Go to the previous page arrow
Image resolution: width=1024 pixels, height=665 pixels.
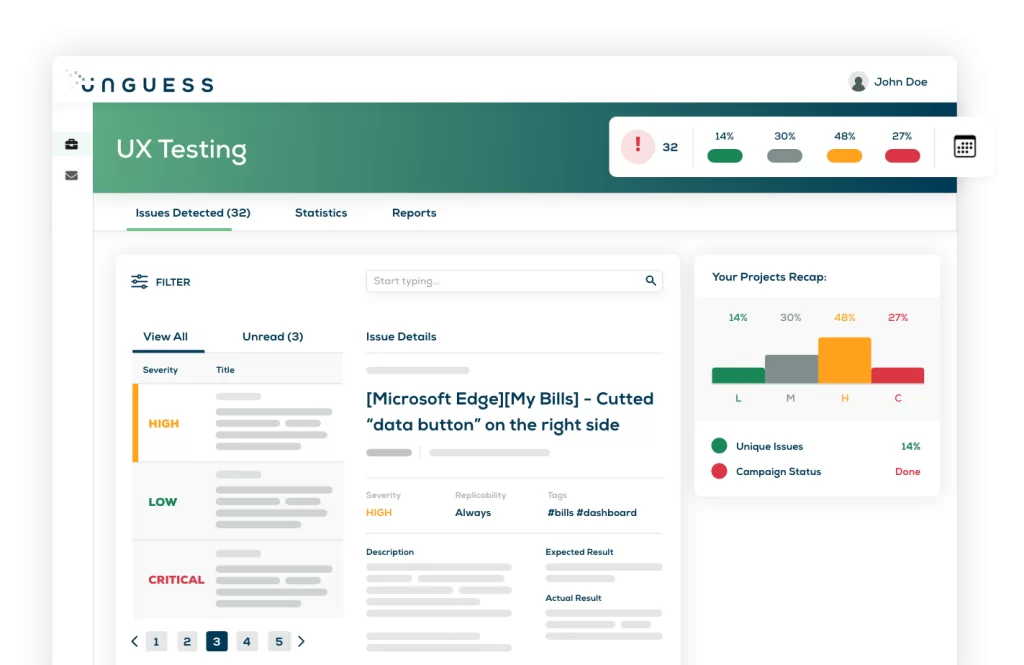click(135, 641)
